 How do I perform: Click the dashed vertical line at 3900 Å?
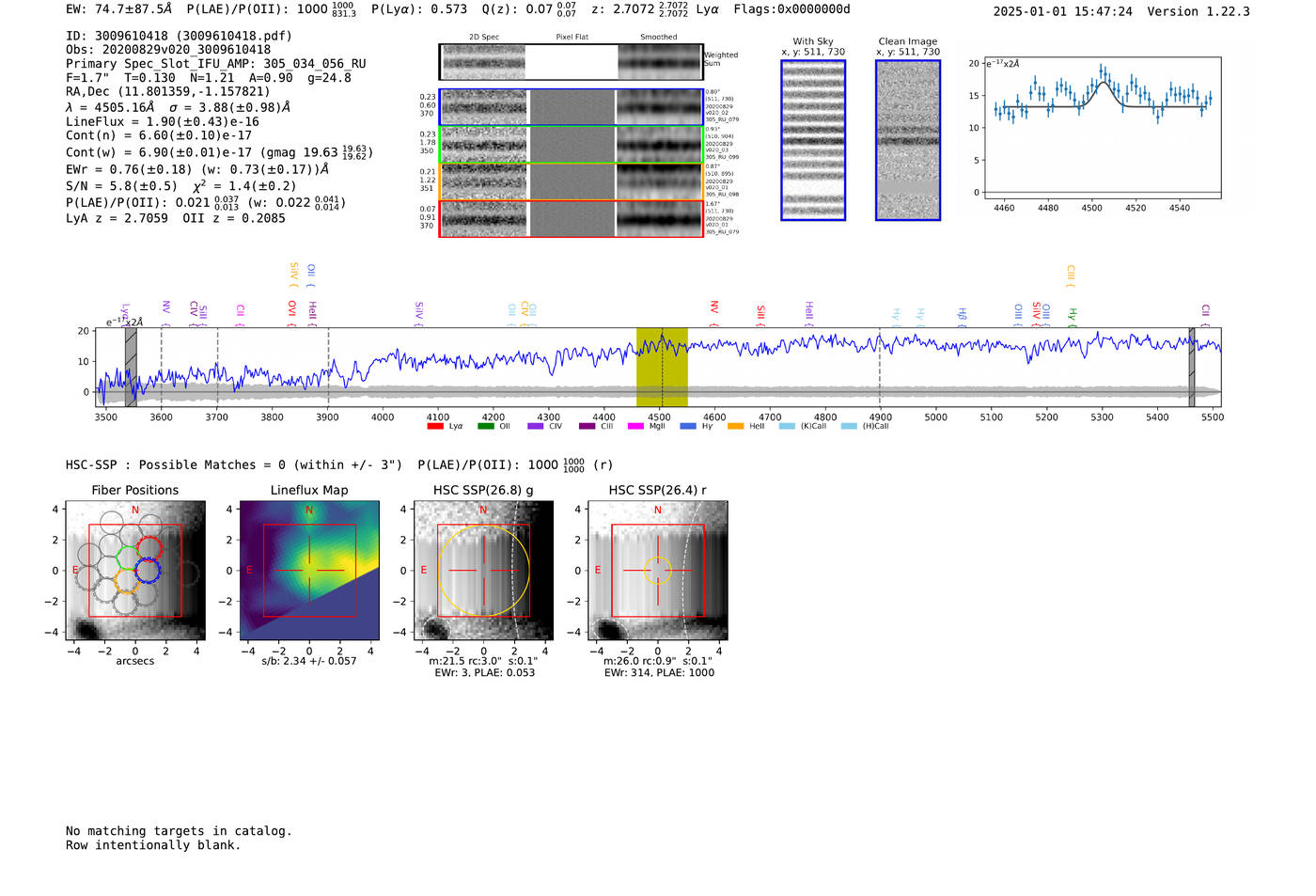328,368
